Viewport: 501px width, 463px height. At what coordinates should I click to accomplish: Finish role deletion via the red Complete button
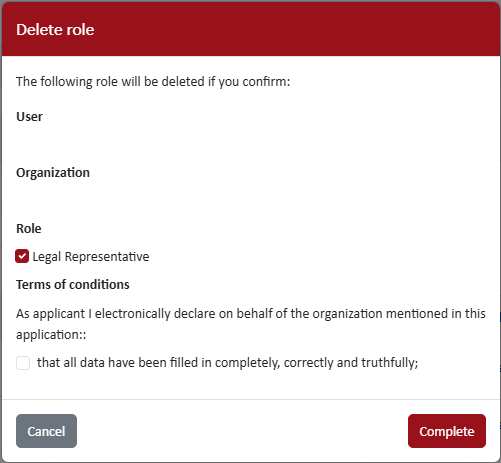(447, 431)
